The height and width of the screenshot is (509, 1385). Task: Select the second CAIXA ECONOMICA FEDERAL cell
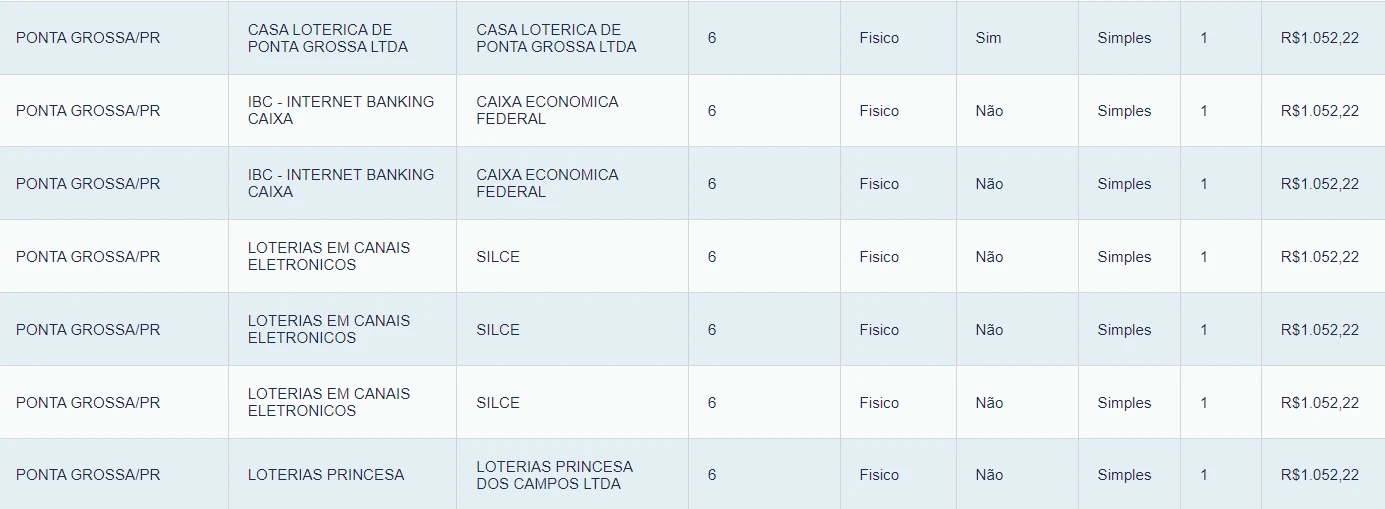(x=547, y=183)
